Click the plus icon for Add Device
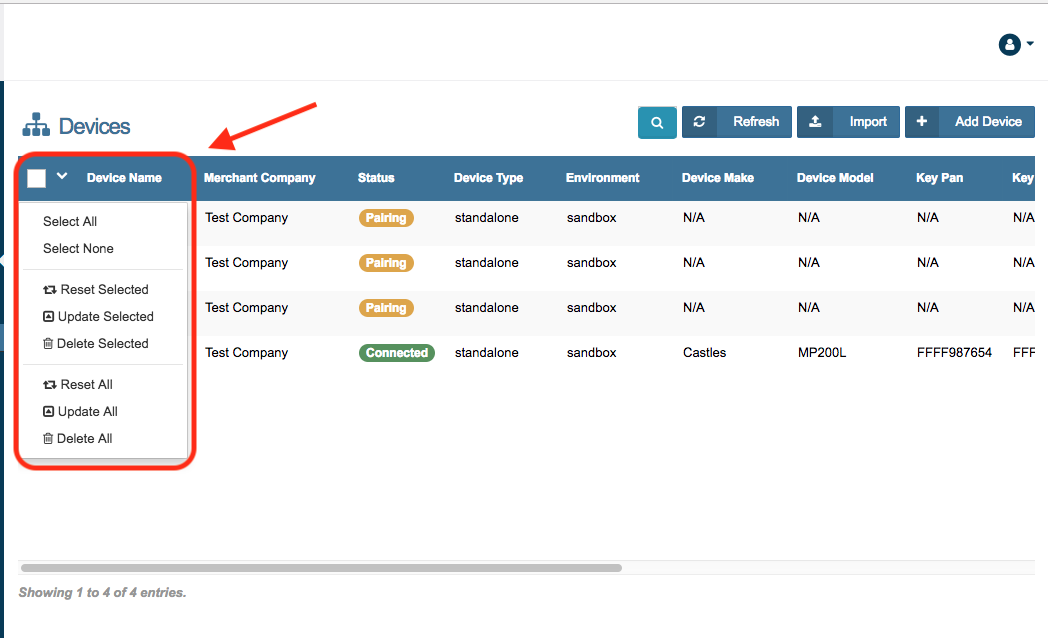Viewport: 1048px width, 638px height. (922, 122)
